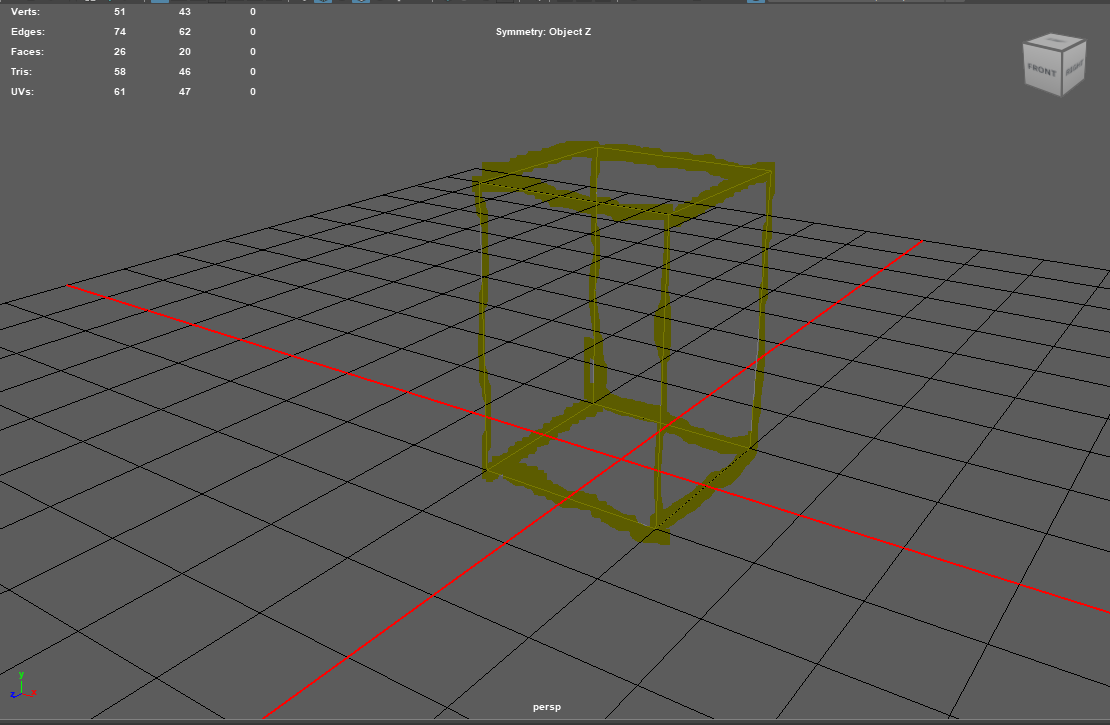The image size is (1110, 725).
Task: Click the 'UVs:' label in the poly count HUD
Action: (22, 91)
